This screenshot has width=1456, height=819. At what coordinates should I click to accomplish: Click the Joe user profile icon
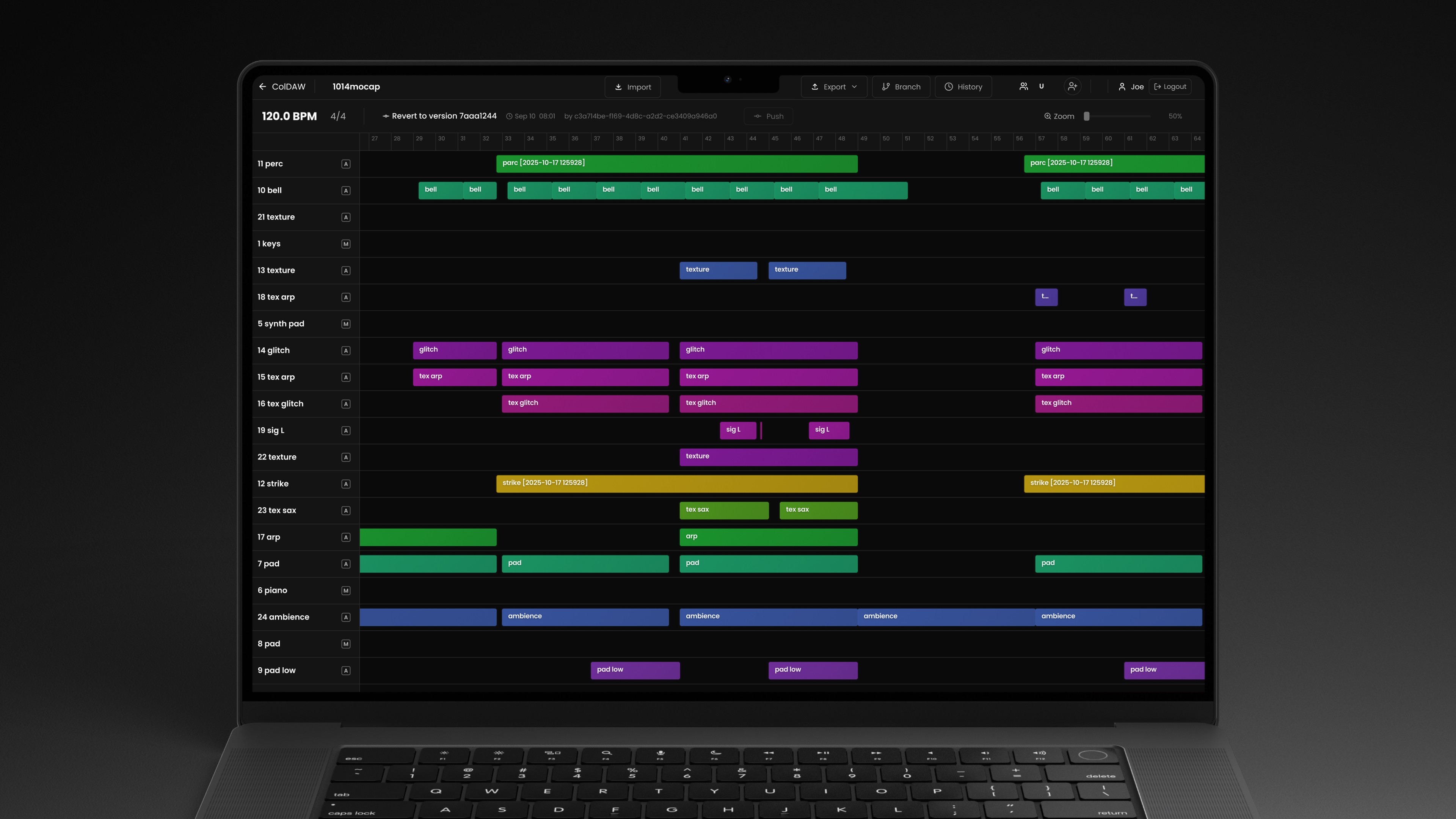1122,86
